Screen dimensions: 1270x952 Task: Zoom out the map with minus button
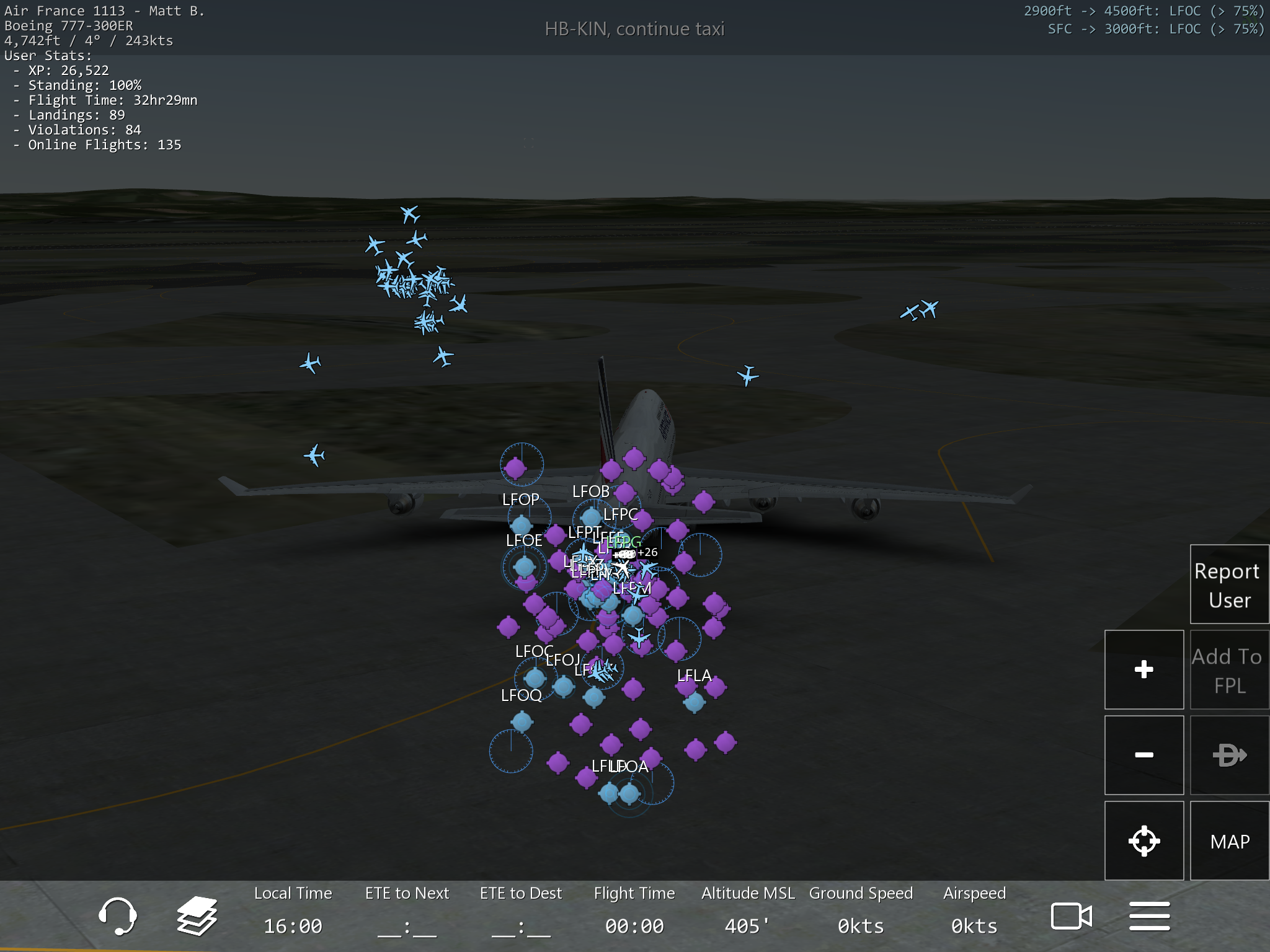tap(1143, 755)
